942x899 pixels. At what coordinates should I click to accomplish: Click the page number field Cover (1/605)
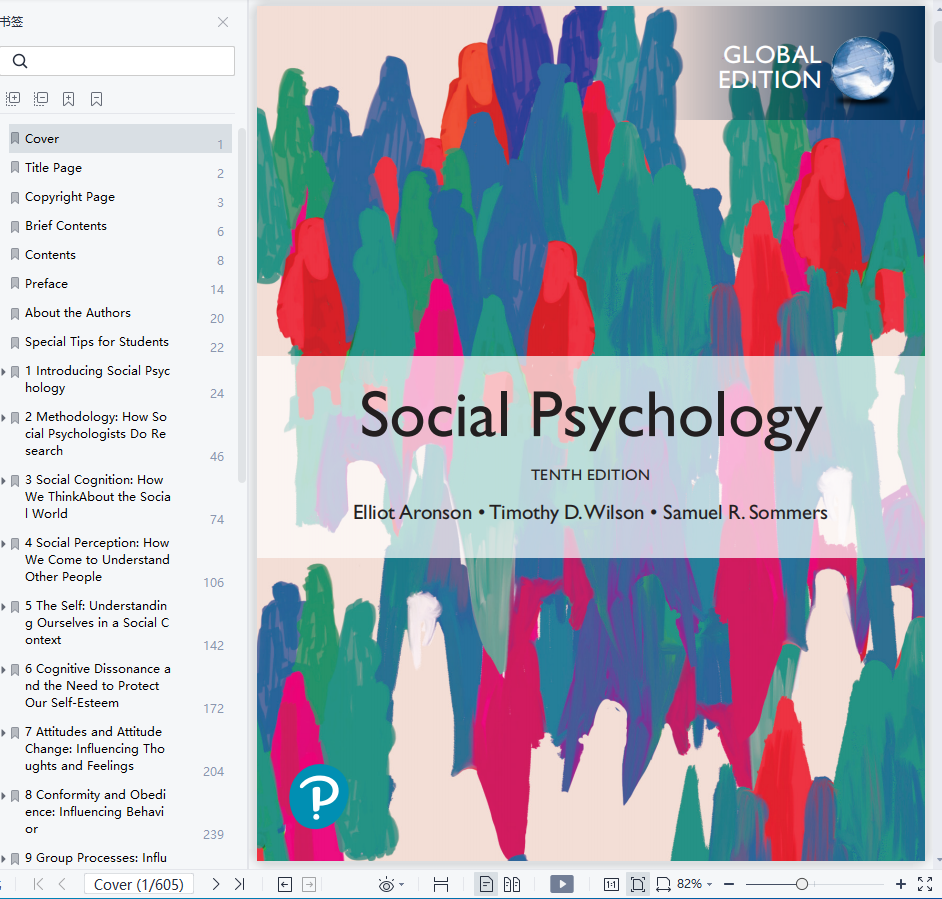[139, 884]
